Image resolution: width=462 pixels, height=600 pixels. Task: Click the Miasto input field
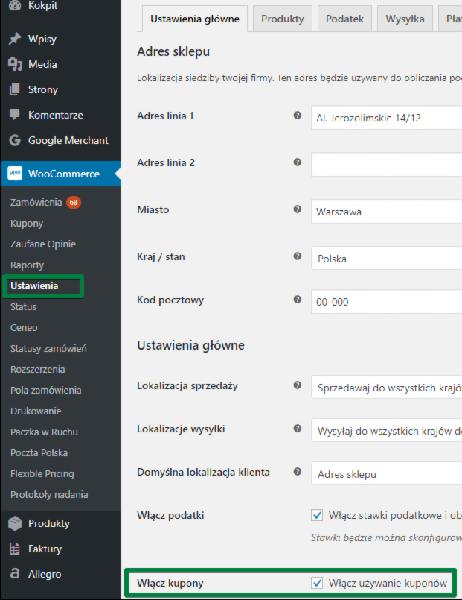[387, 211]
